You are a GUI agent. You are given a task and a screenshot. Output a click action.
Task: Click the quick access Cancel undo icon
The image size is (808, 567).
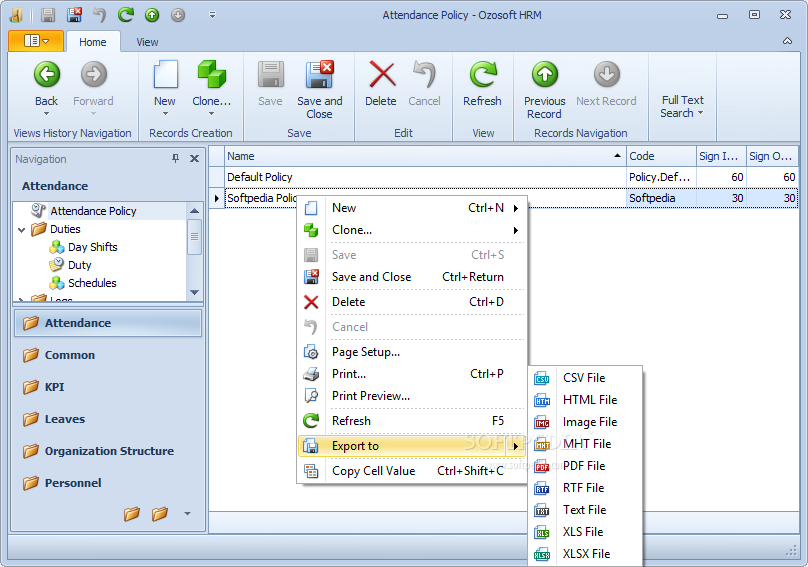[x=99, y=15]
